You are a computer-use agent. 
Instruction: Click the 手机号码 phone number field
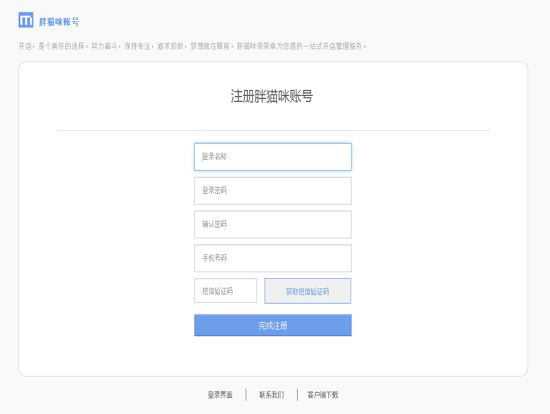(273, 258)
